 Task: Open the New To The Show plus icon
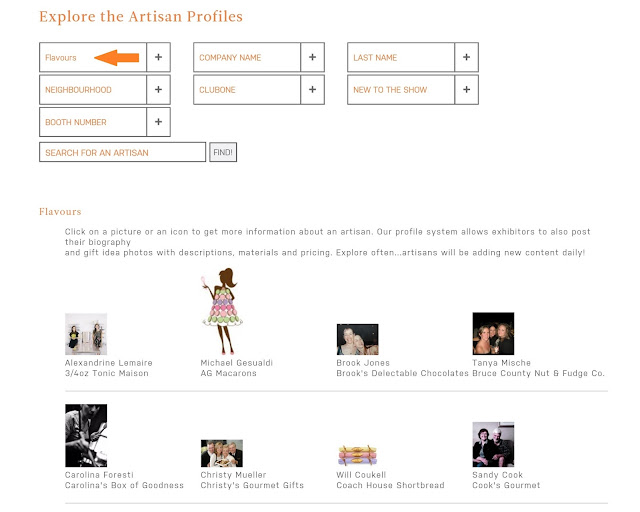coord(466,89)
